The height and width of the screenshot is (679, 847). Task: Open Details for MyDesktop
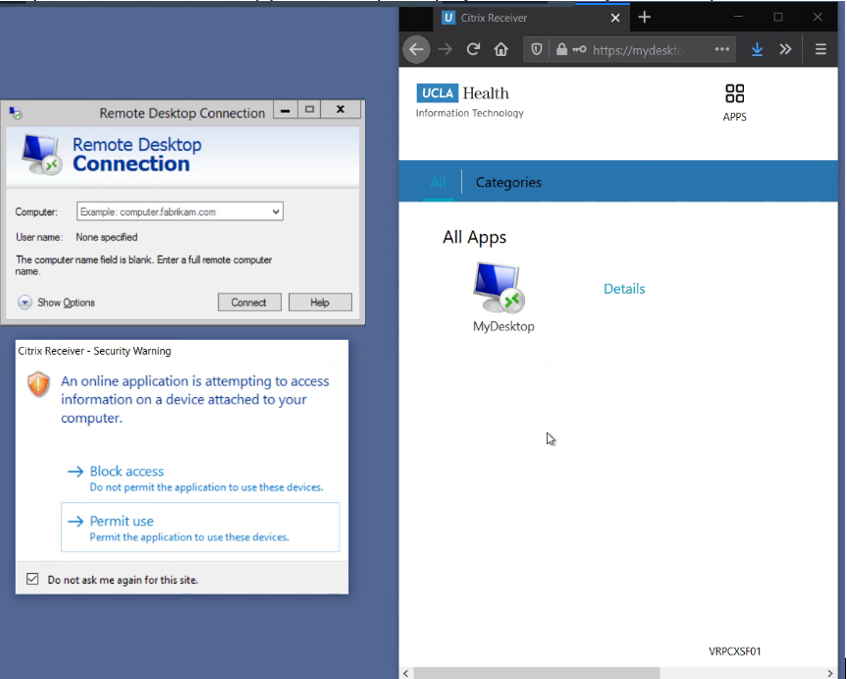click(x=624, y=289)
